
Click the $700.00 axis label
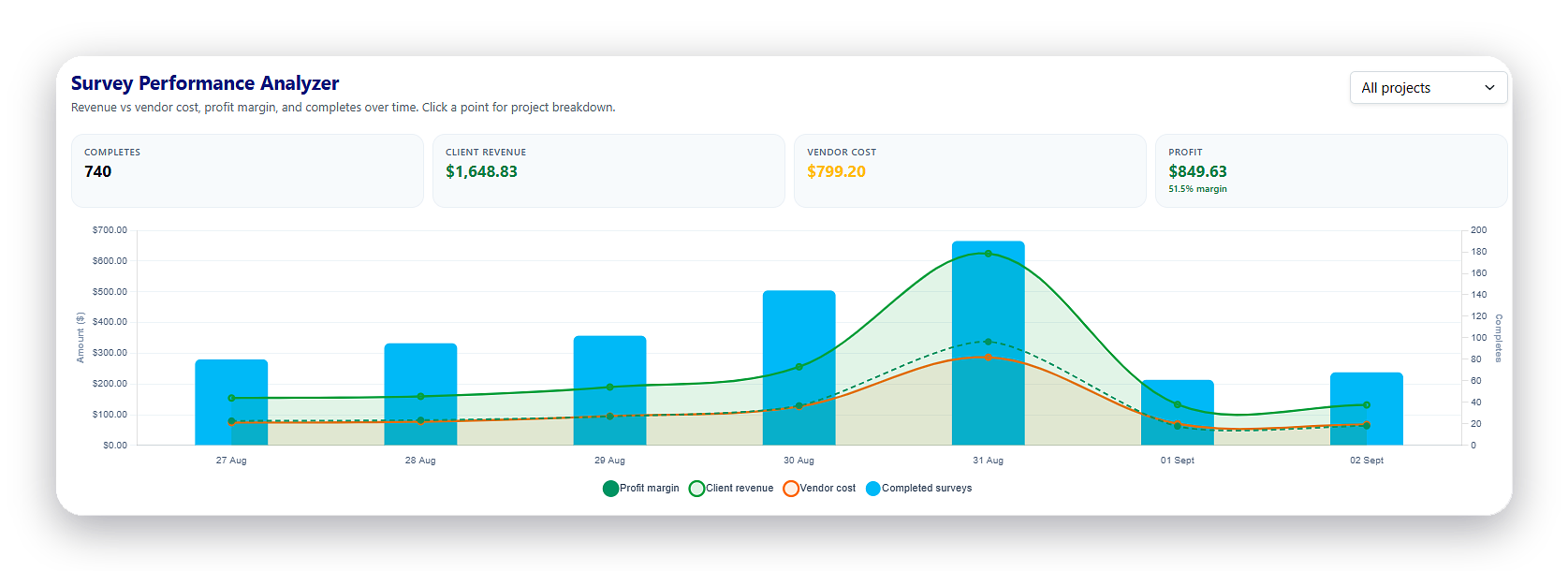click(110, 230)
